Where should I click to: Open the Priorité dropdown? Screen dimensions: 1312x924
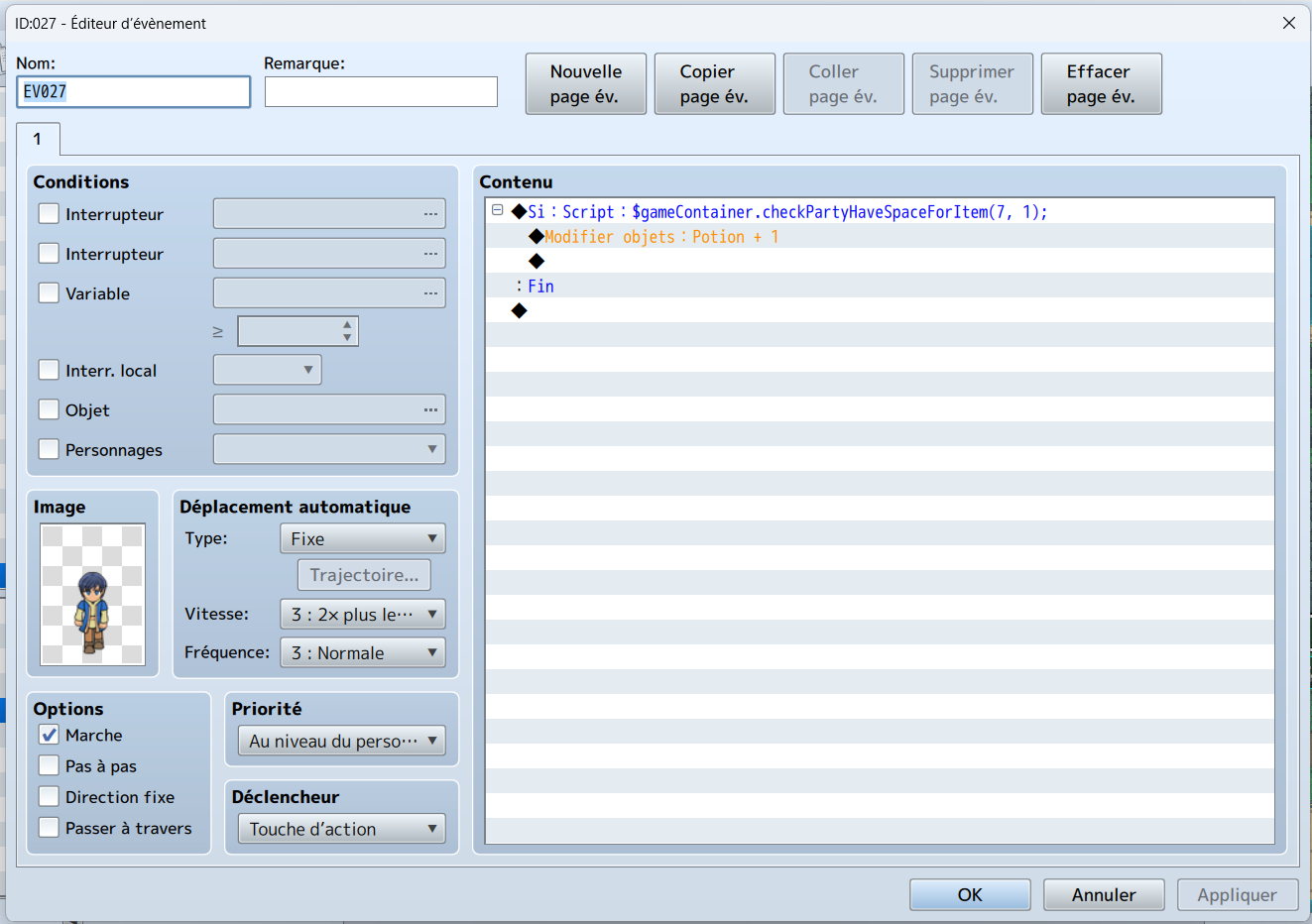point(341,741)
